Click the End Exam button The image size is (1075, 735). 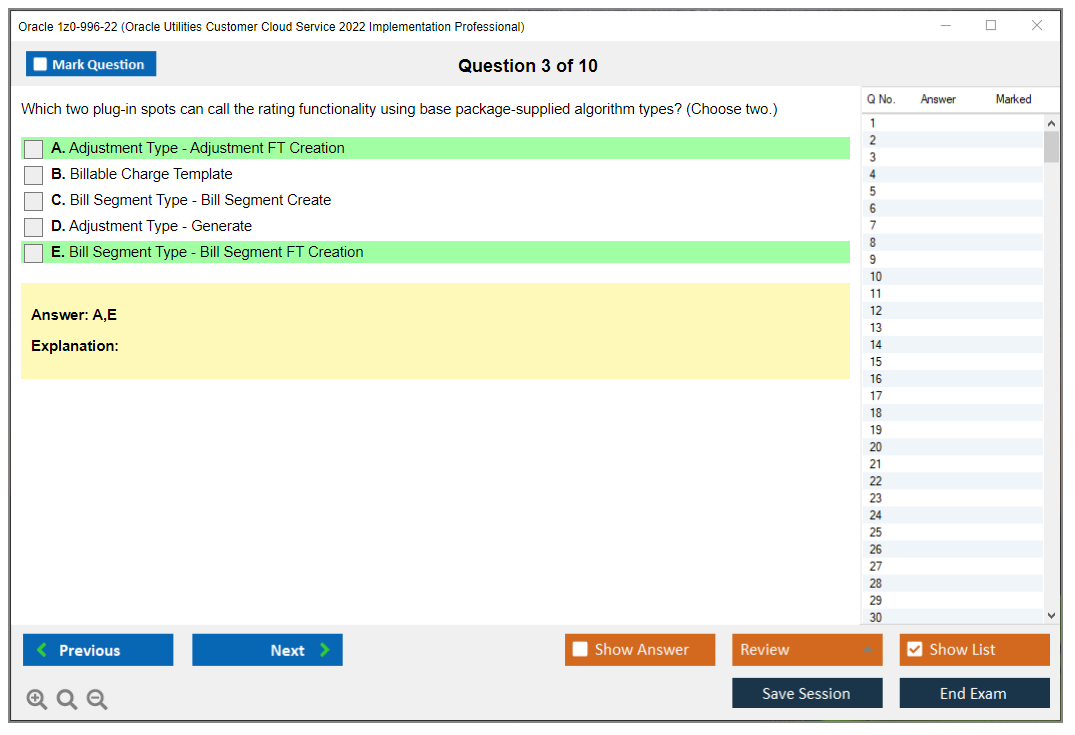click(x=974, y=693)
